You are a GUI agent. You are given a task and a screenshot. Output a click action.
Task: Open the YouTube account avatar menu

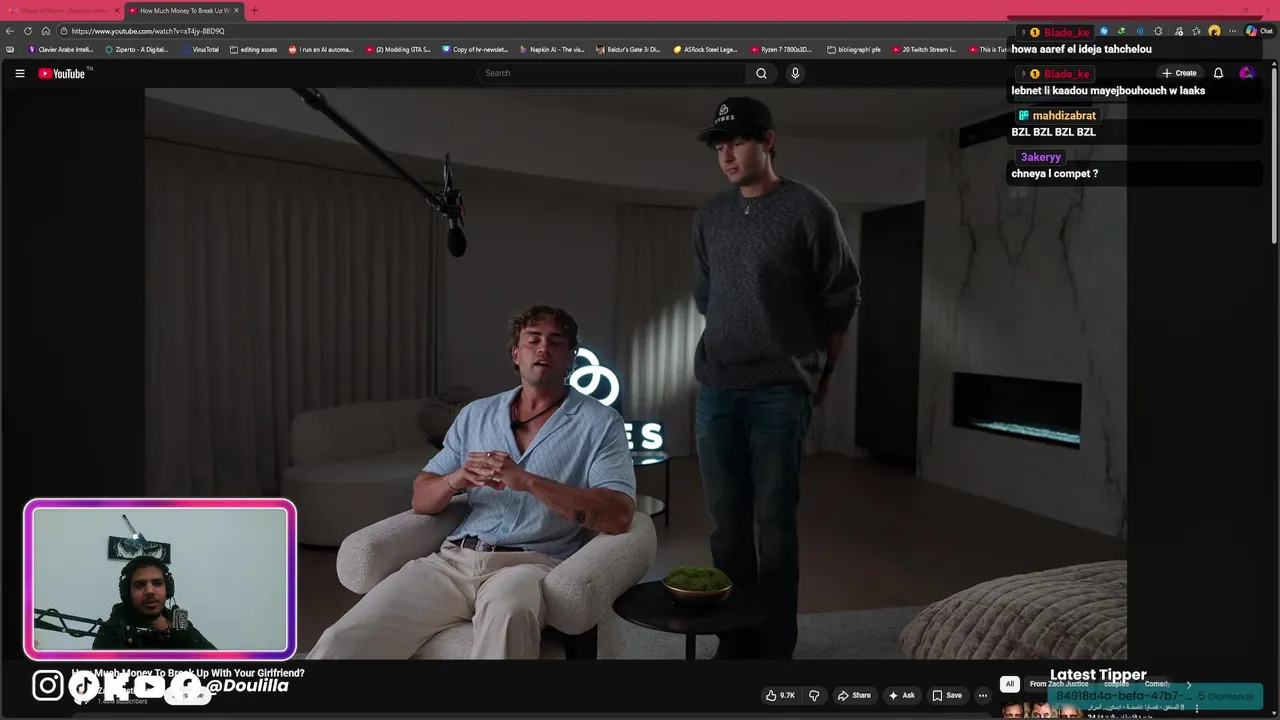pos(1246,73)
